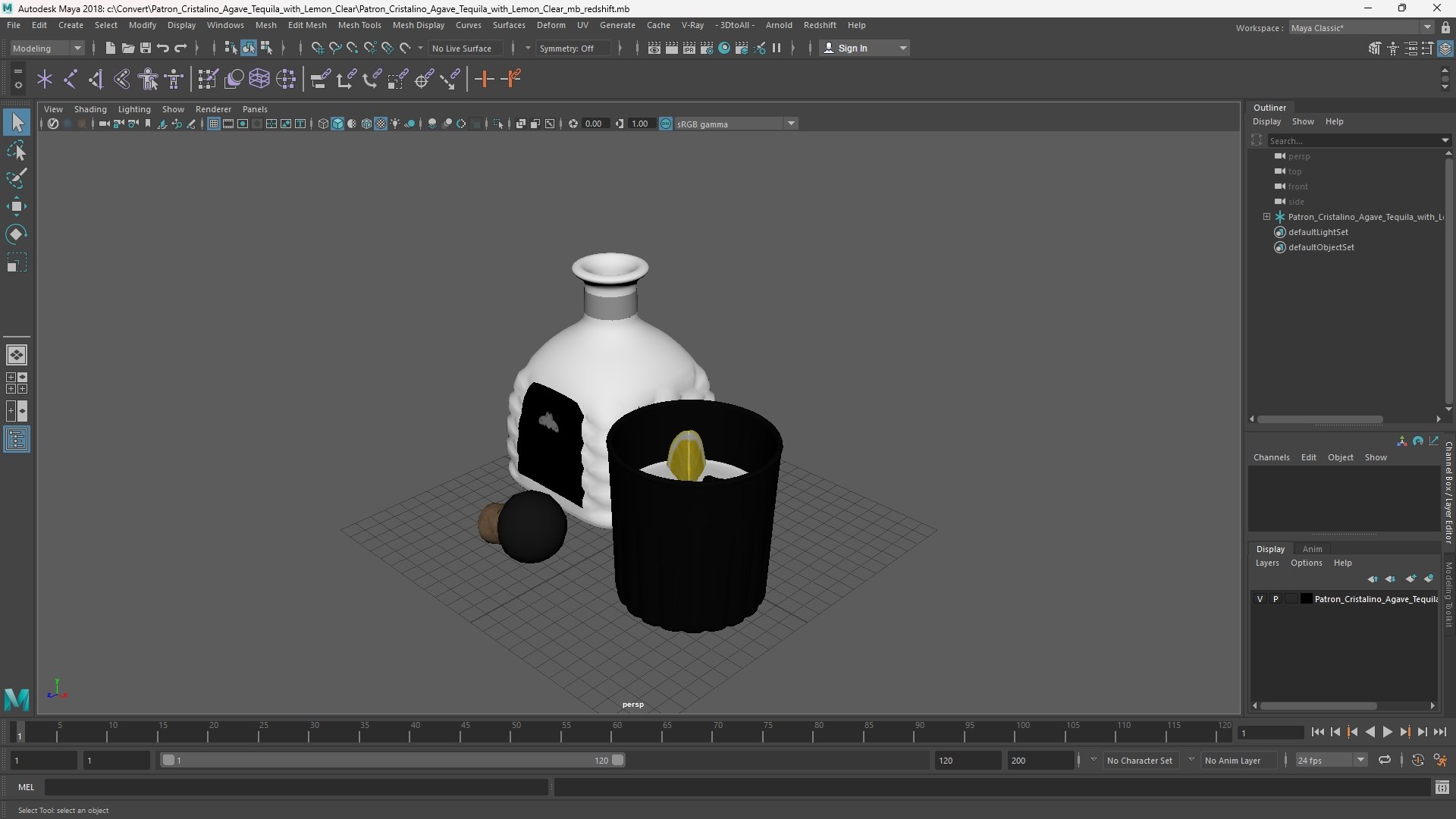Viewport: 1456px width, 819px height.
Task: Click the shelf plus icon
Action: click(484, 79)
